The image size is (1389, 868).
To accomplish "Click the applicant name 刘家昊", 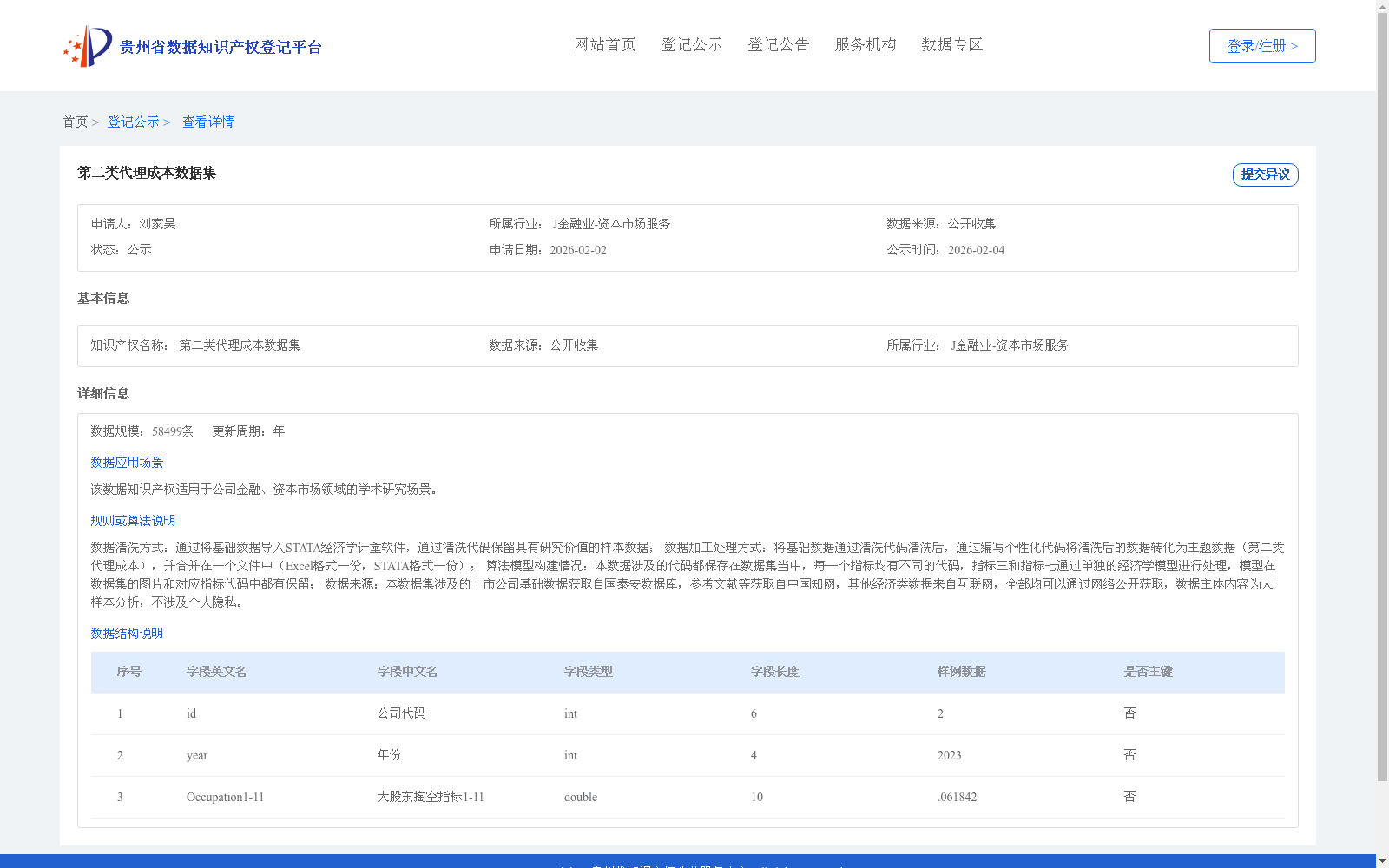I will 157,224.
